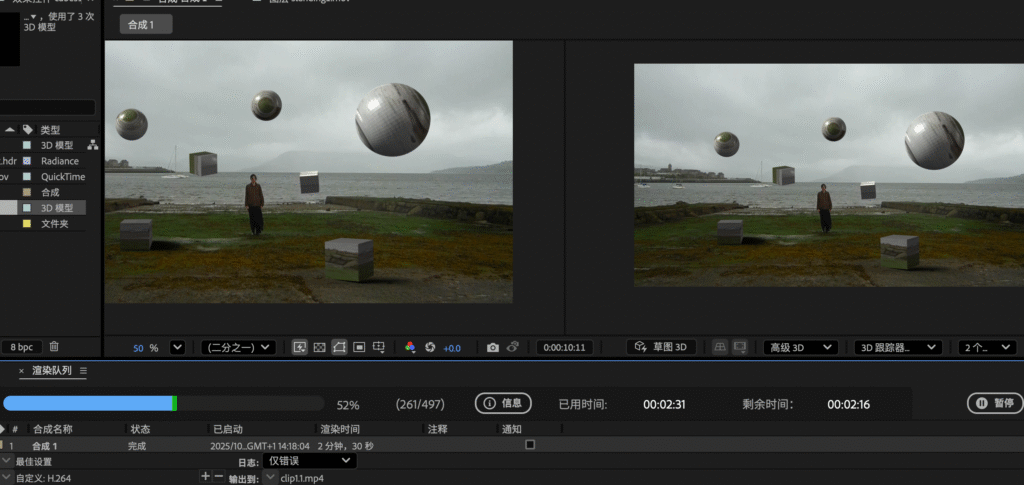The image size is (1024, 485).
Task: Take a snapshot with the camera icon
Action: [493, 347]
